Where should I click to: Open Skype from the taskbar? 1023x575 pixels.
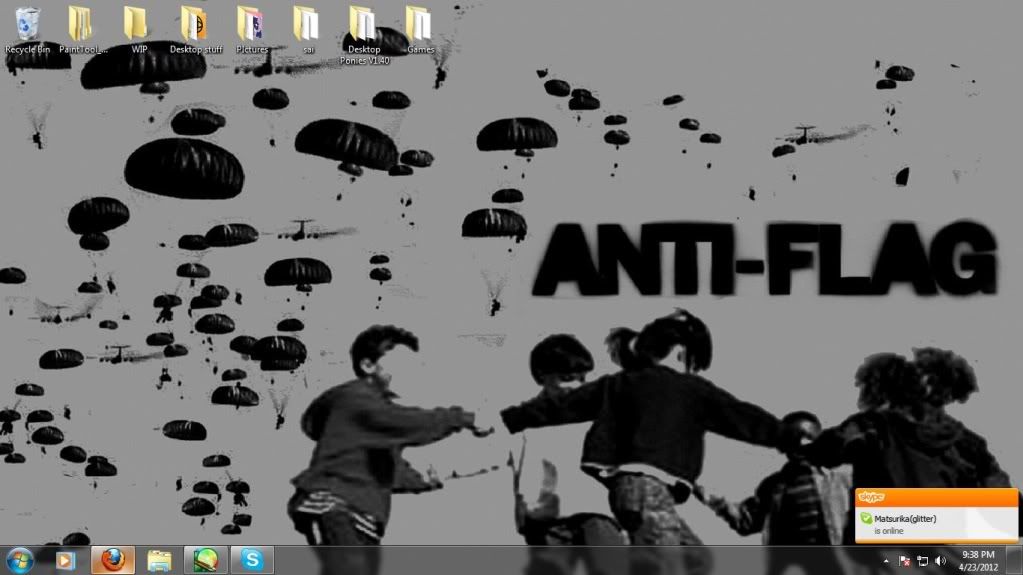pyautogui.click(x=252, y=561)
